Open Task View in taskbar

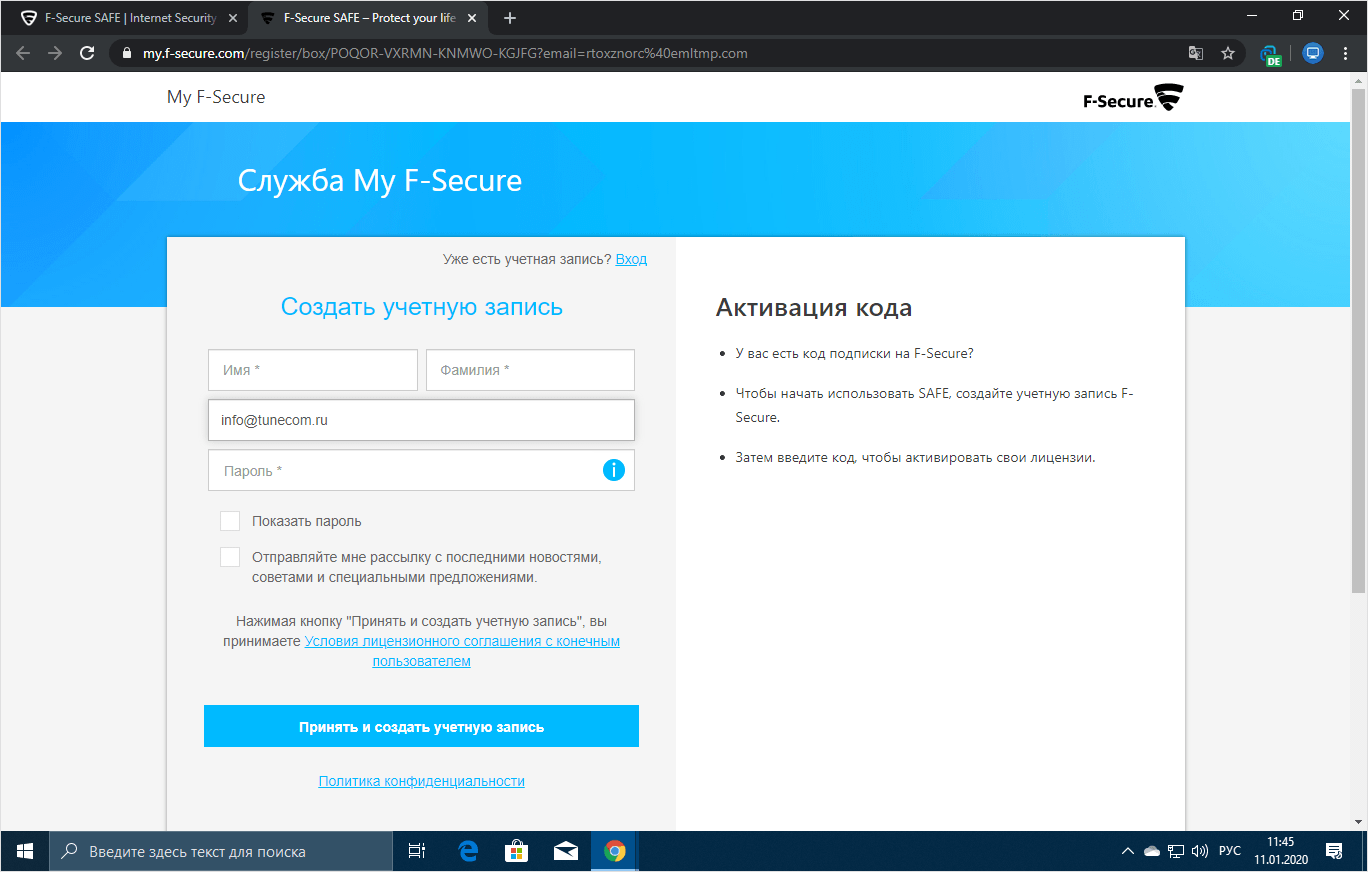click(417, 851)
